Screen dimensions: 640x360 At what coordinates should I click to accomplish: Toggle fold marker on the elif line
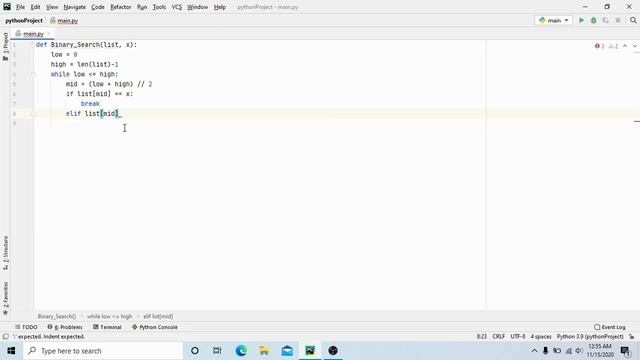pyautogui.click(x=33, y=113)
